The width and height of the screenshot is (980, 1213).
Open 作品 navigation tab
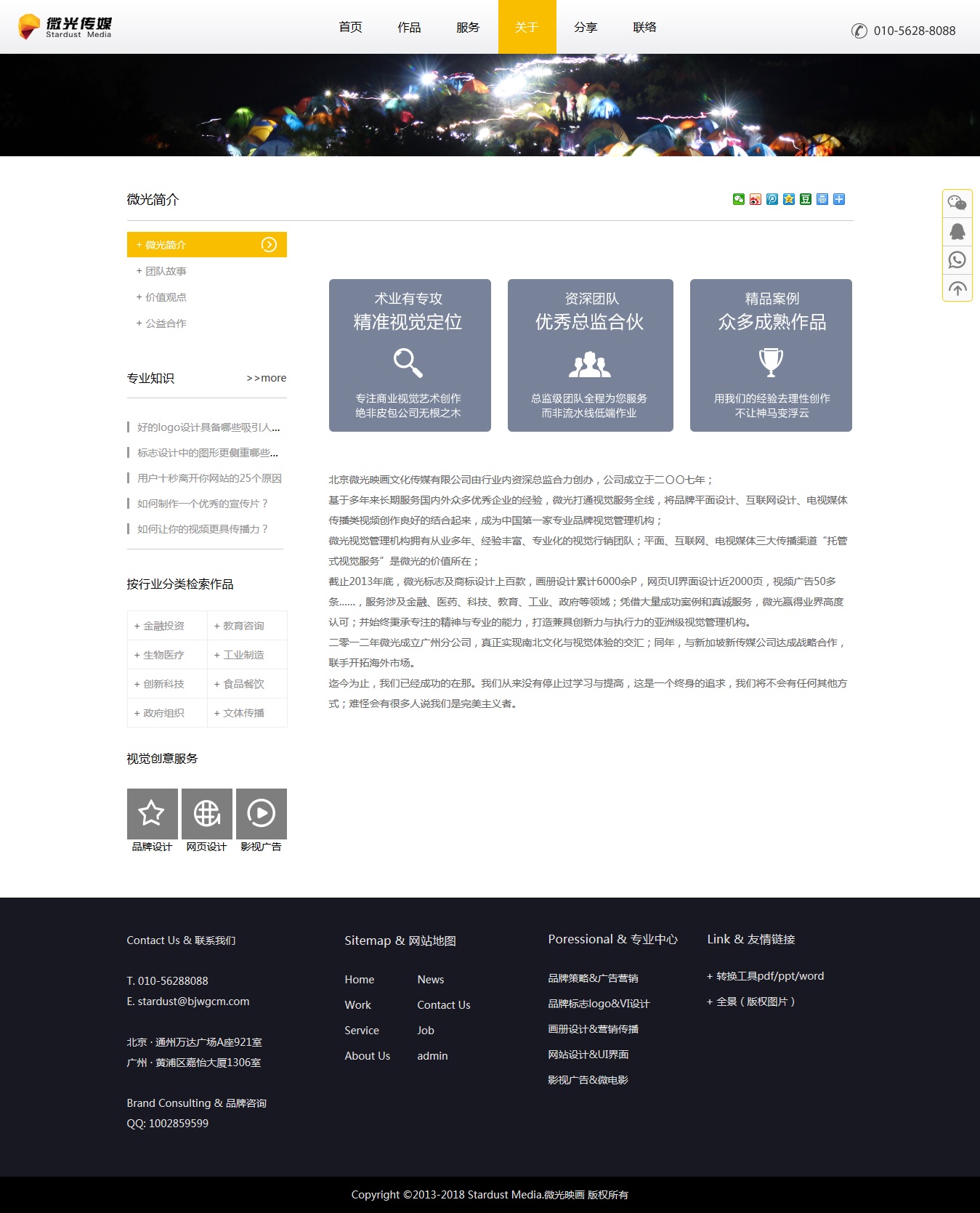[409, 27]
